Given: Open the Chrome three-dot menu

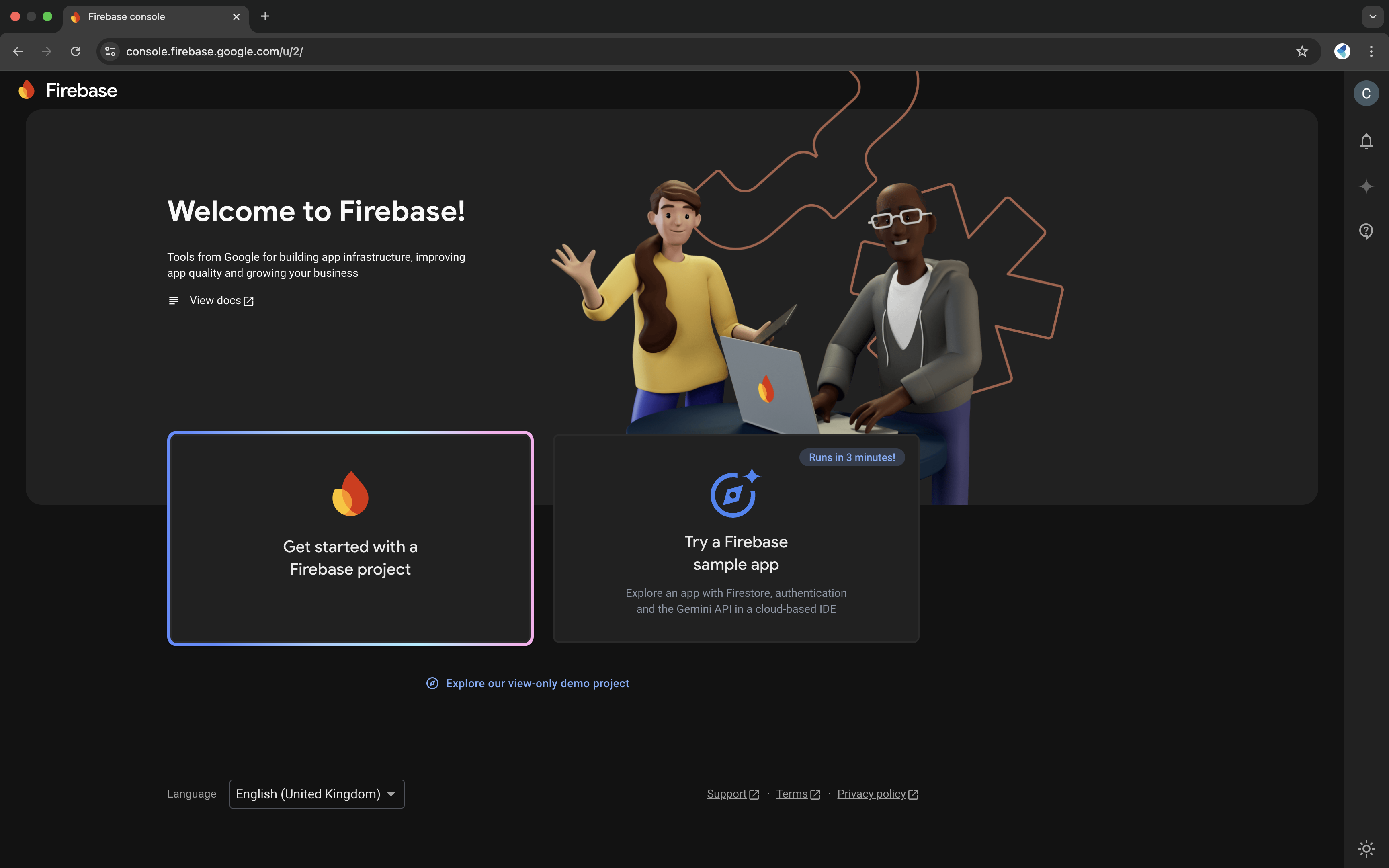Looking at the screenshot, I should [x=1371, y=52].
